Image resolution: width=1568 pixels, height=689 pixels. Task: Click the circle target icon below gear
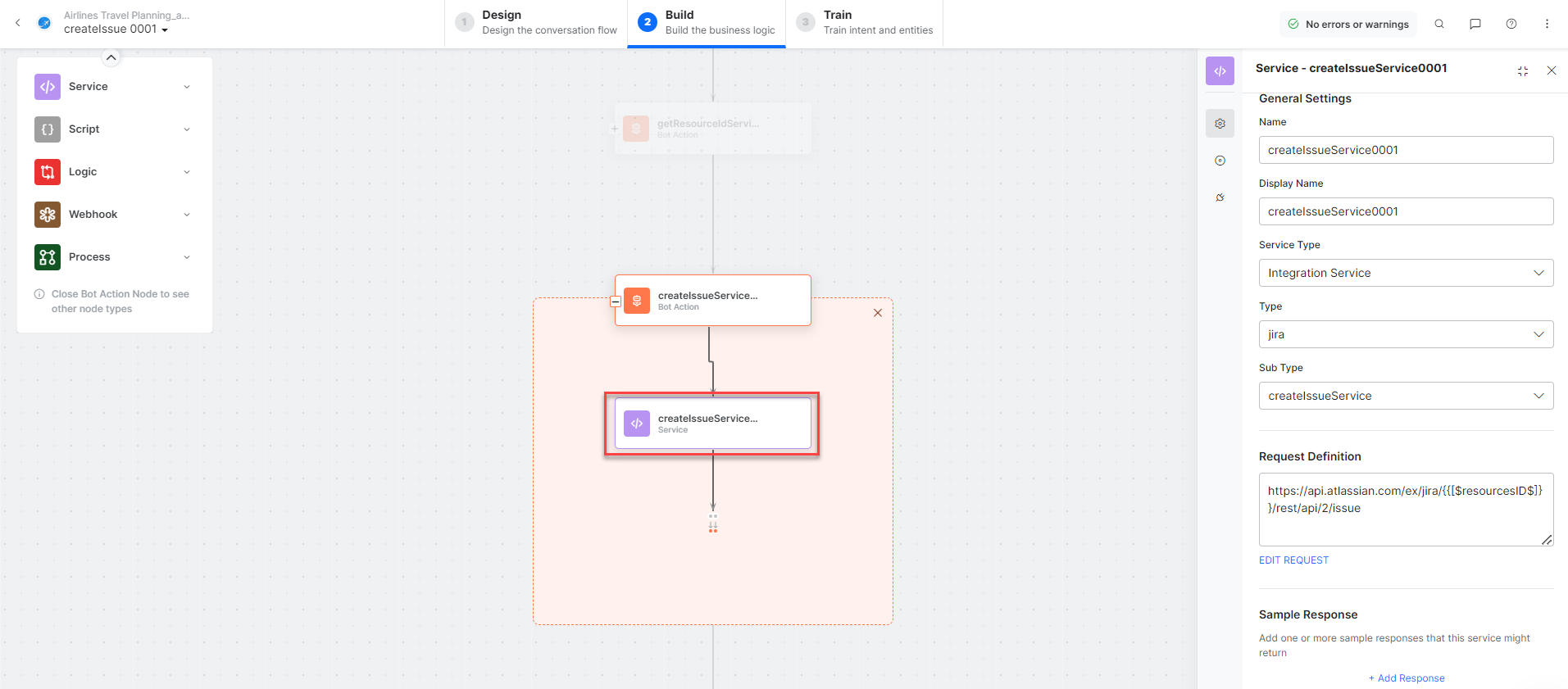(1220, 161)
